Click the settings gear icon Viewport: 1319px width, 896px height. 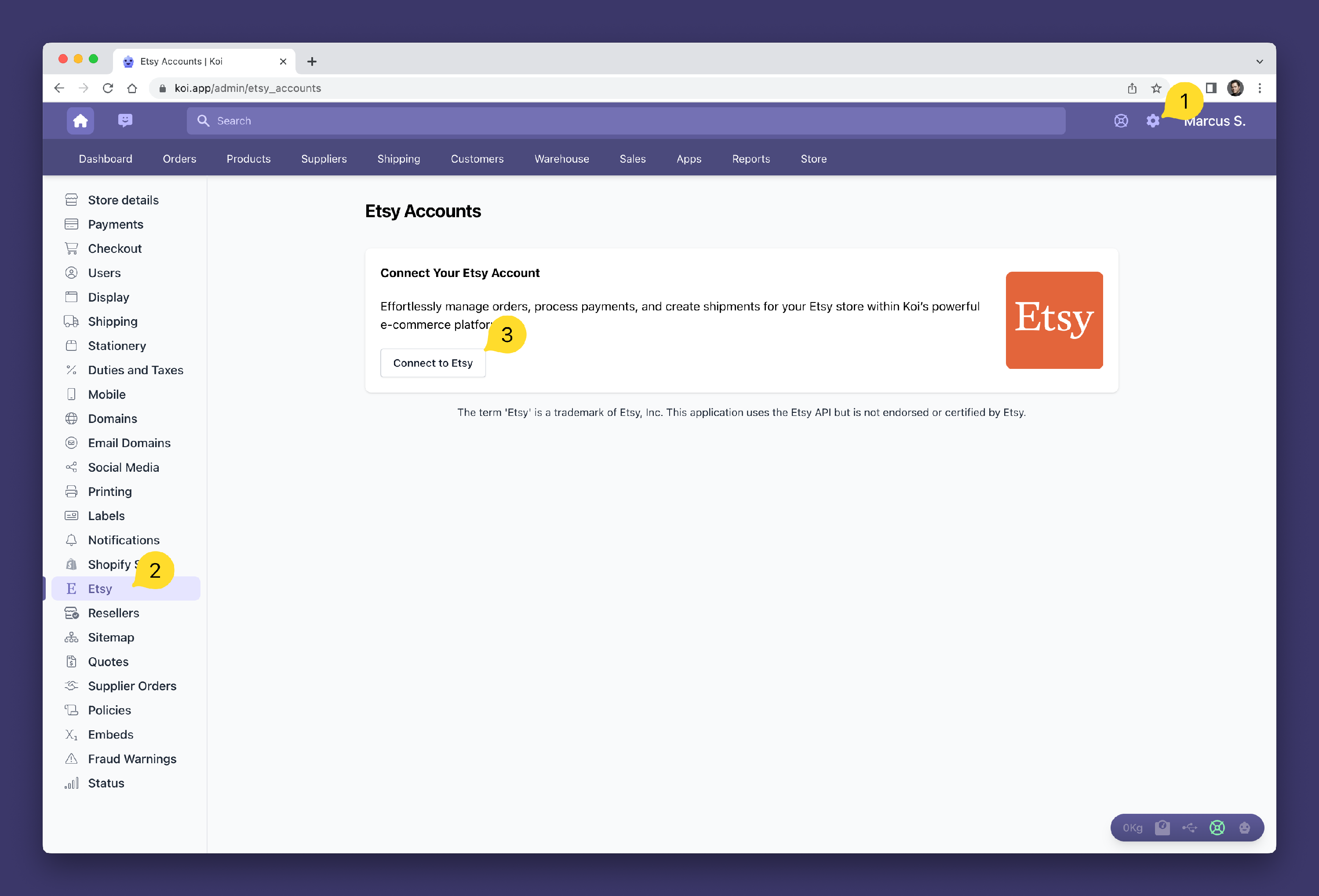pos(1152,121)
